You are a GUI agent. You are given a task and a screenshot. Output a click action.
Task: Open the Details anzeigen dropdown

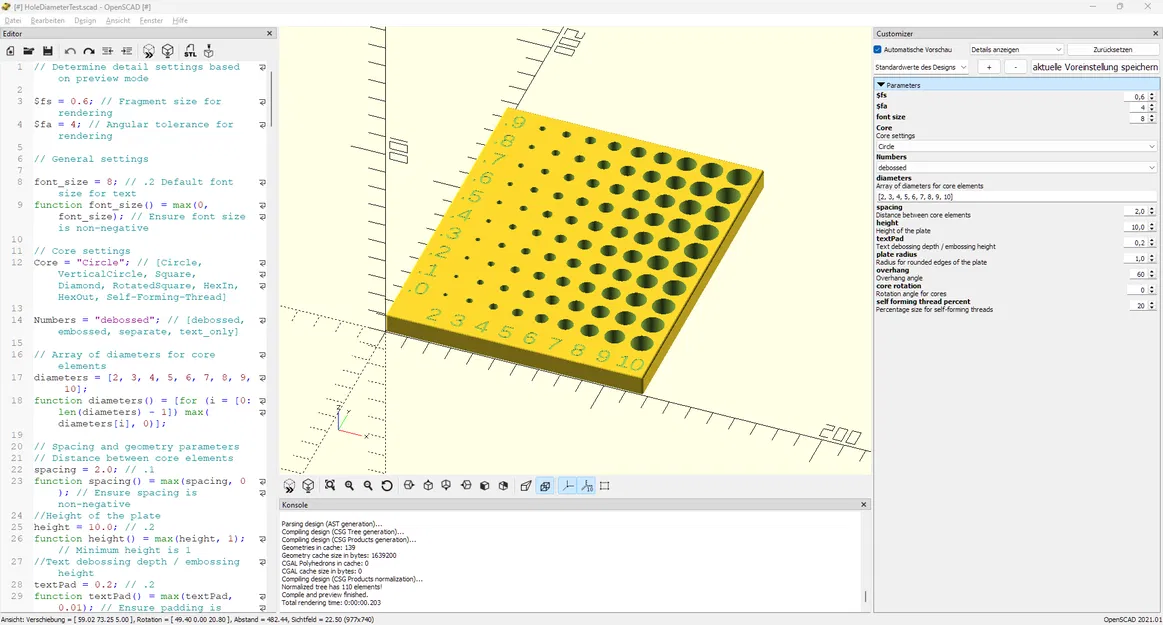click(x=1016, y=50)
